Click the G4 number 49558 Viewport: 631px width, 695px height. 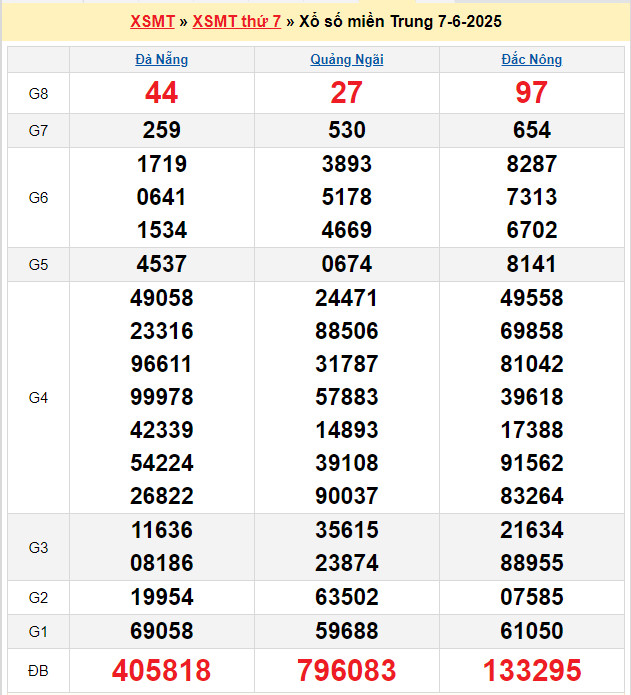coord(532,298)
